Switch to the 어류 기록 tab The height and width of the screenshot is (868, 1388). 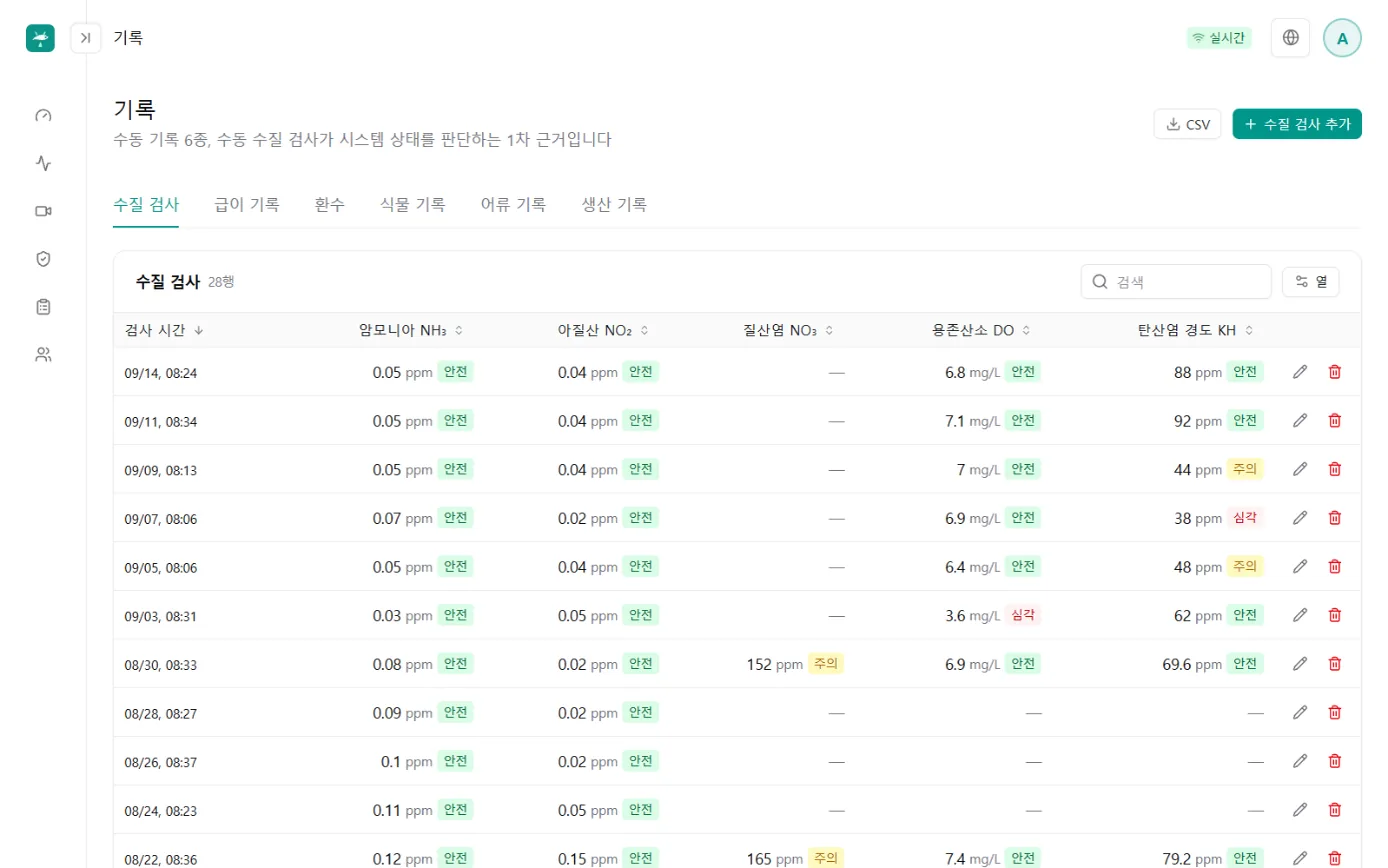tap(514, 205)
